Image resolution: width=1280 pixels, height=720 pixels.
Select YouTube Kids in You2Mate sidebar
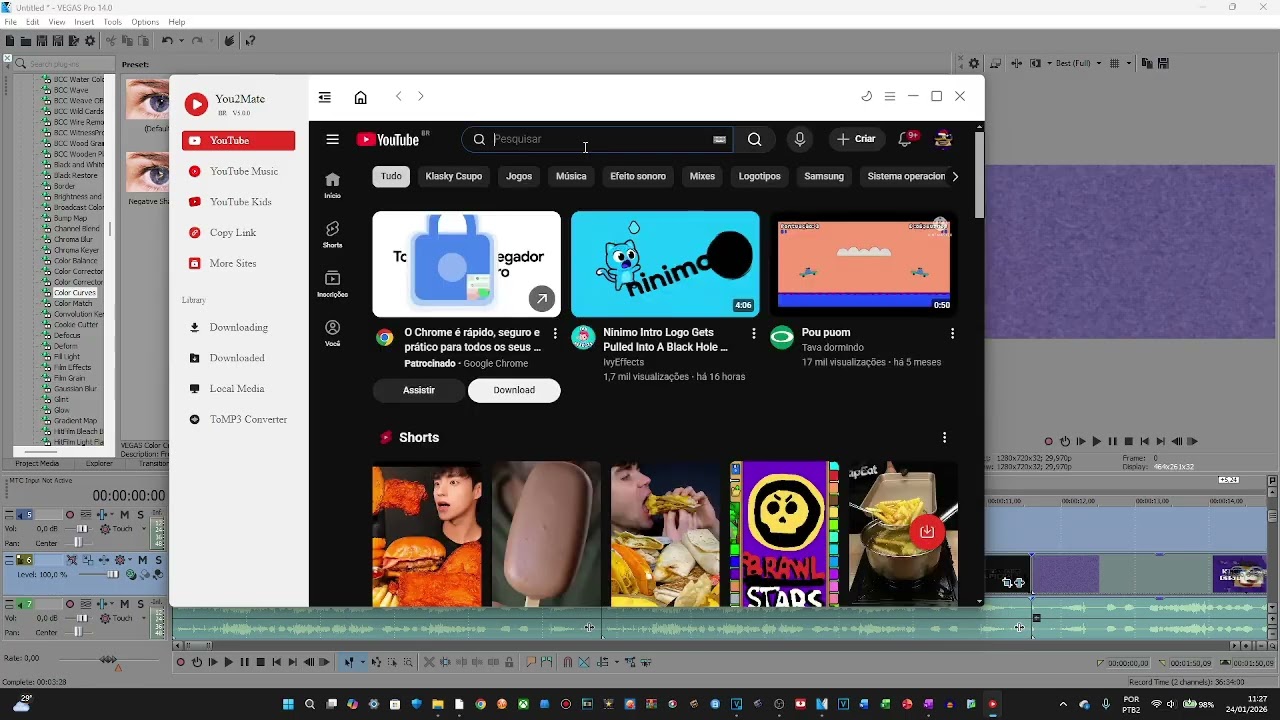[x=239, y=202]
